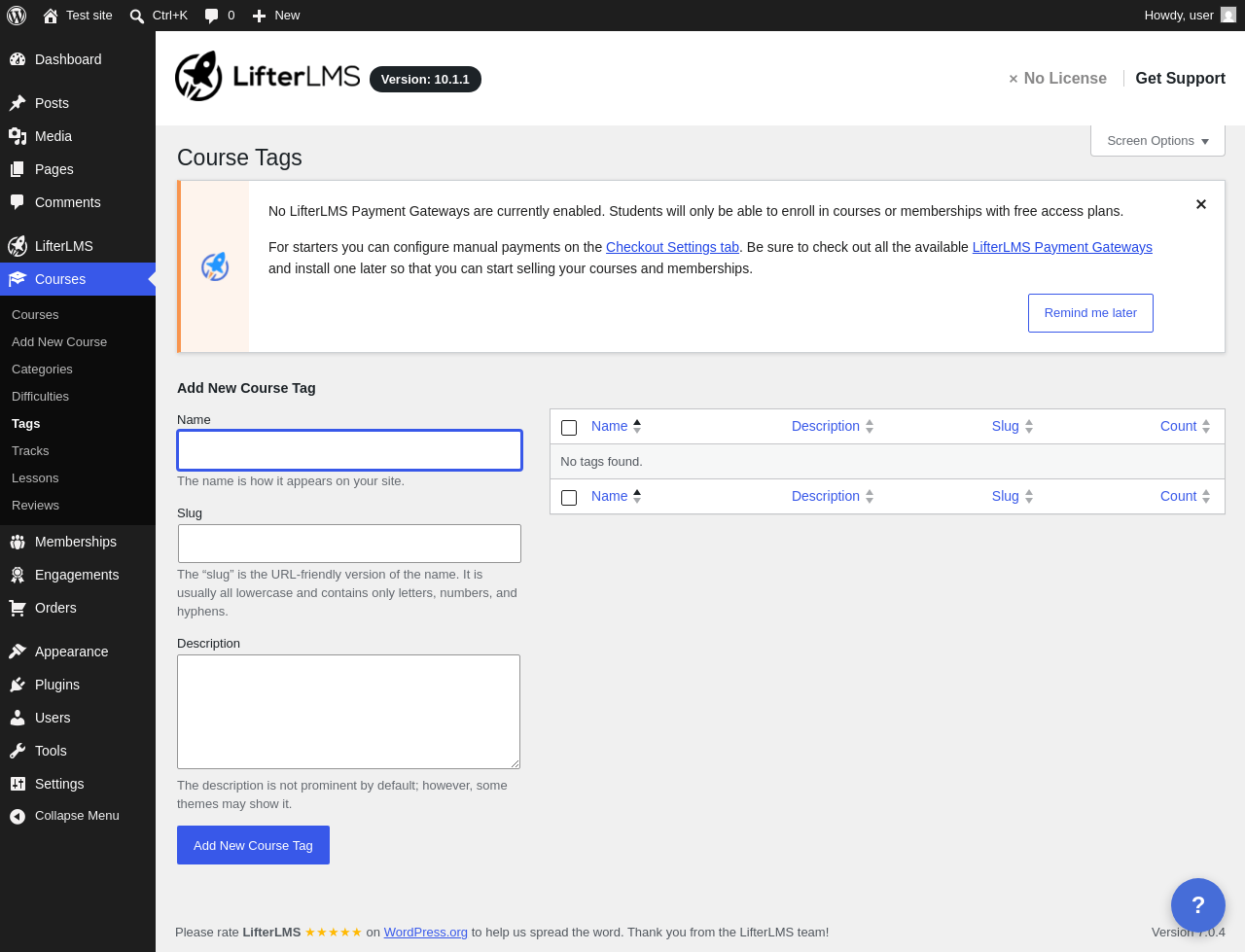
Task: Sort by Description in table header
Action: point(833,426)
